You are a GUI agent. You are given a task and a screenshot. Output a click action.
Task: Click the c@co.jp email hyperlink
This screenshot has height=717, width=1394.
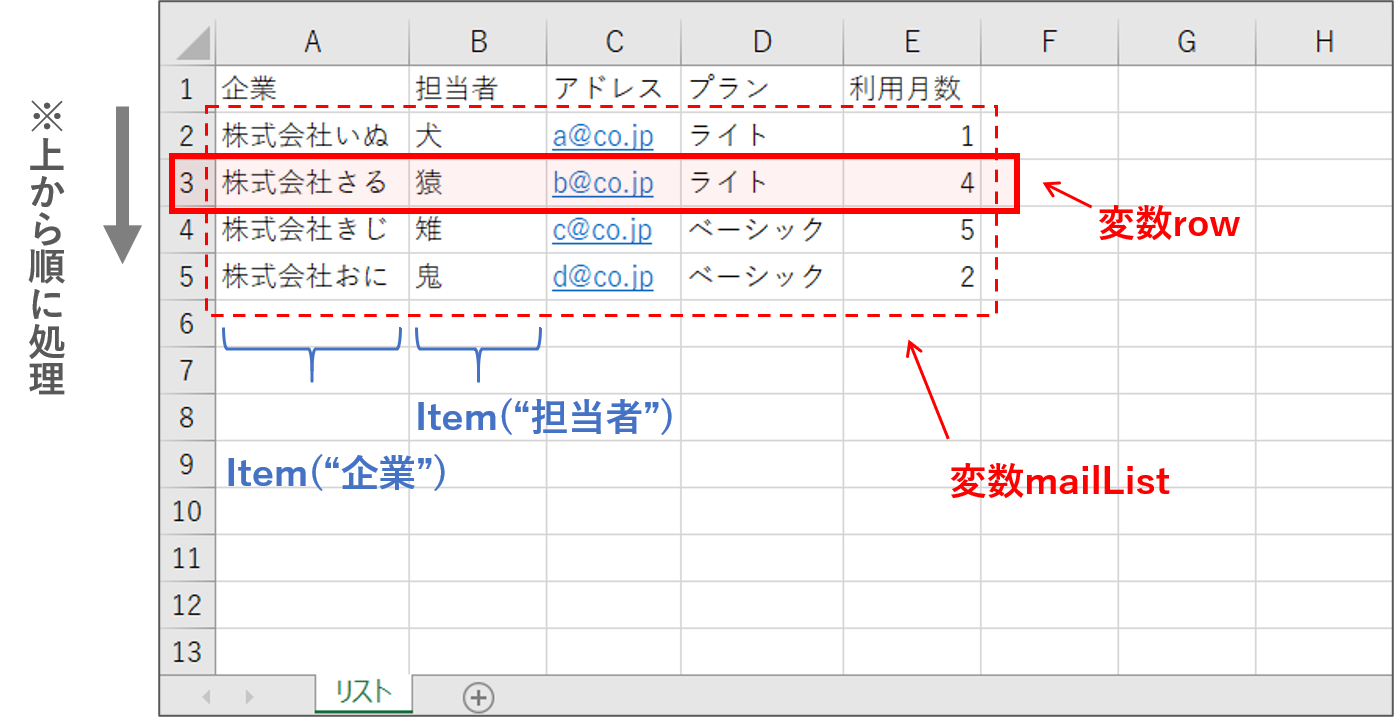(602, 230)
